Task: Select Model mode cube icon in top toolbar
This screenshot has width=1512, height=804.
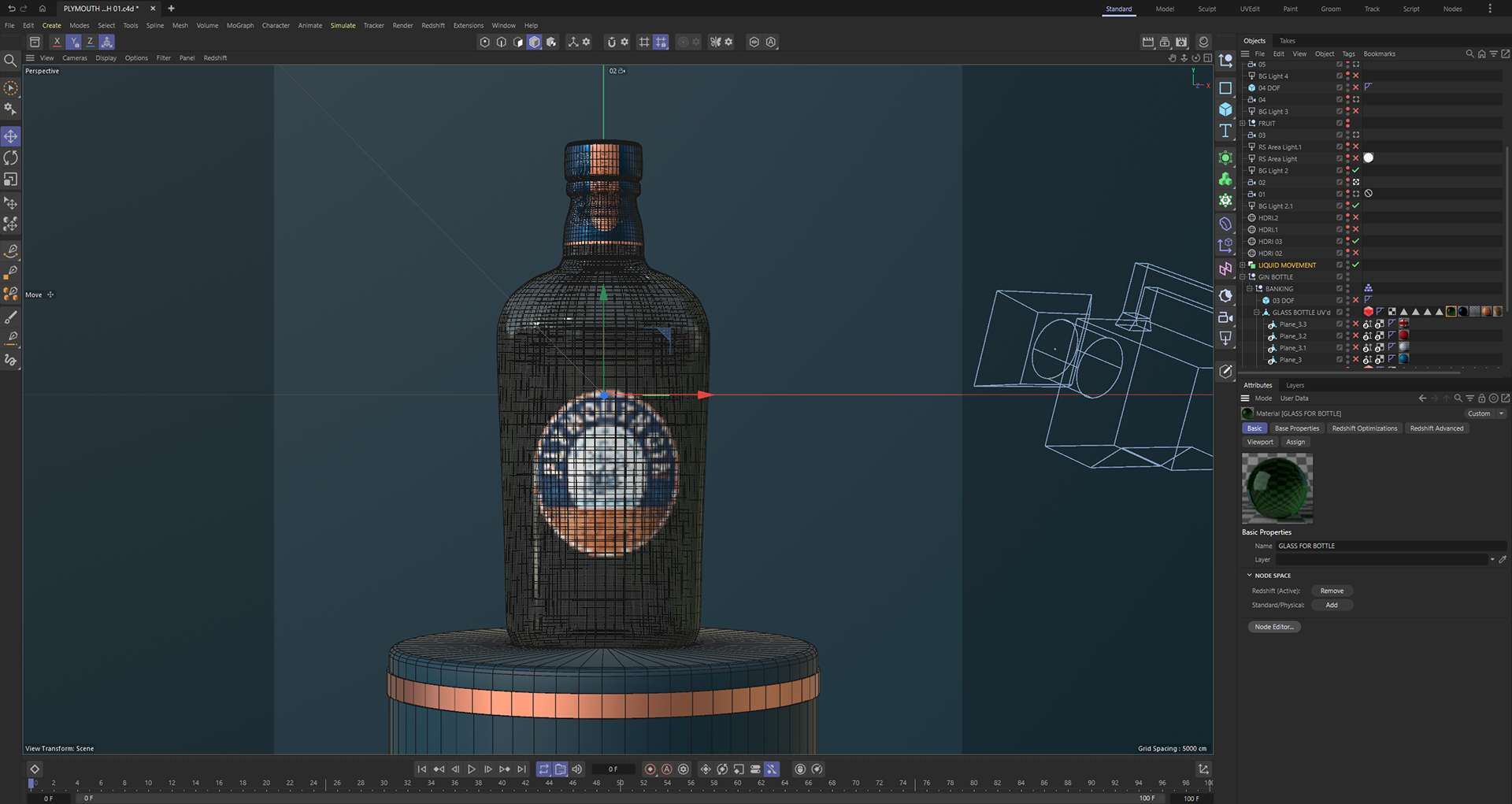Action: pos(535,42)
